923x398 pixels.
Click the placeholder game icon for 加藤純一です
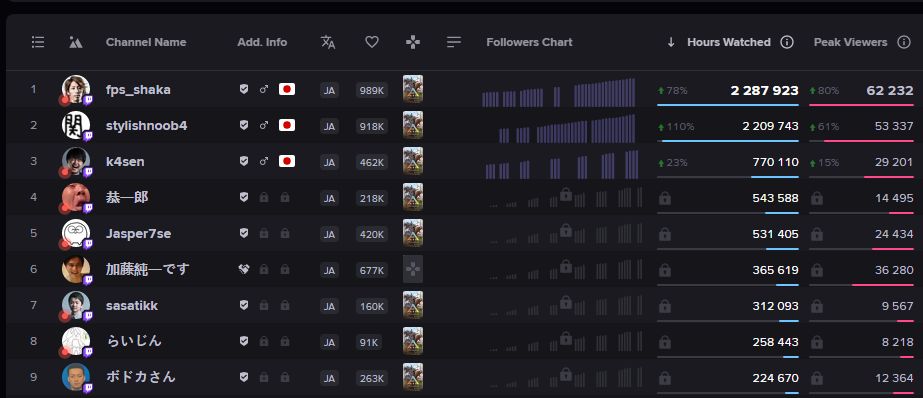coord(413,270)
